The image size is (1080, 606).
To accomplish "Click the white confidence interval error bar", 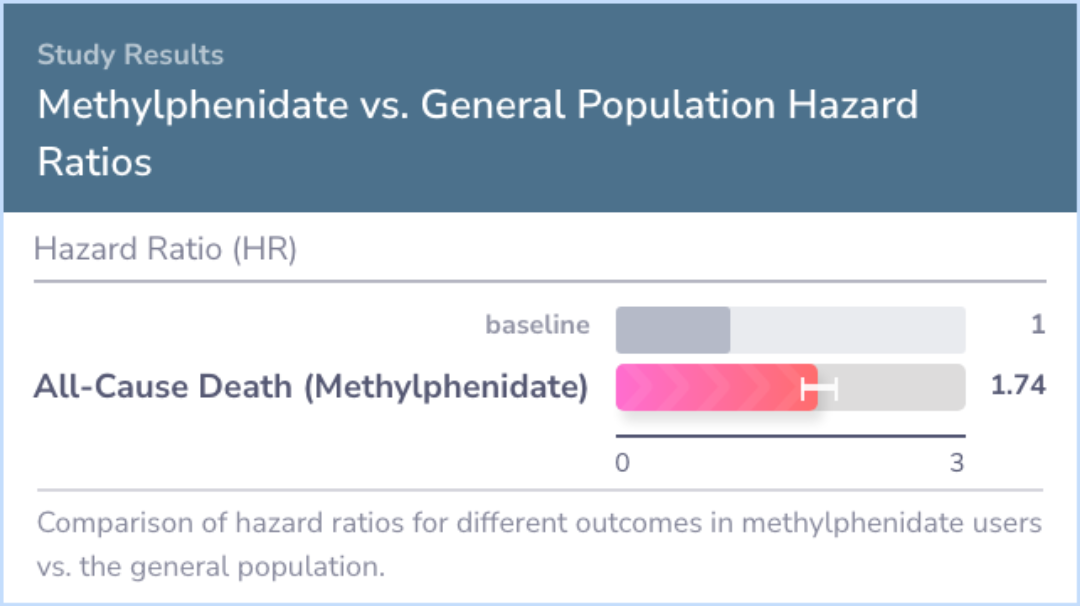I will point(820,388).
